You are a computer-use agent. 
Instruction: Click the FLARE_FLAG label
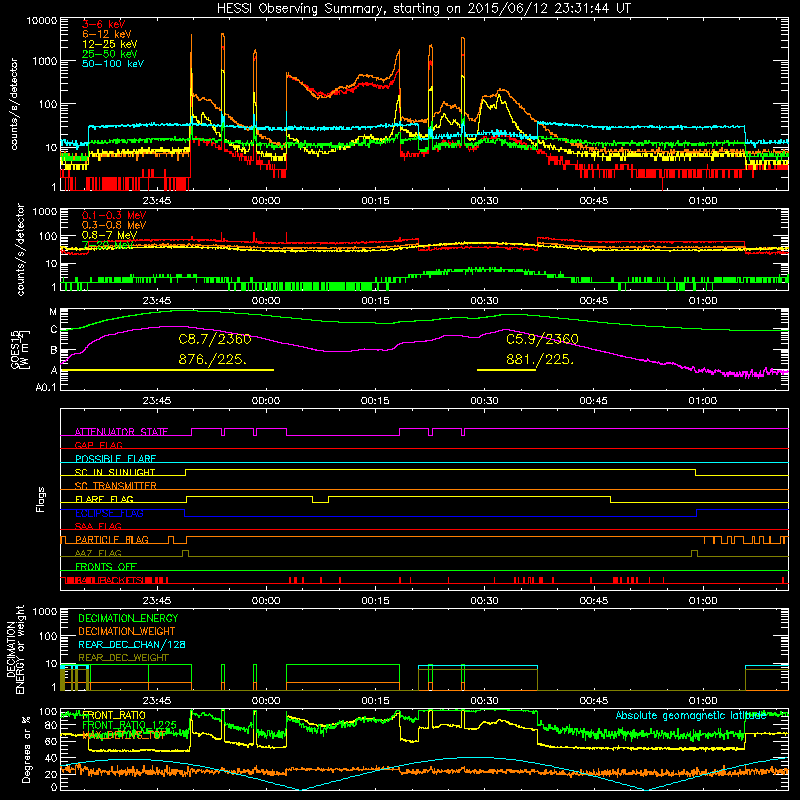[x=104, y=499]
